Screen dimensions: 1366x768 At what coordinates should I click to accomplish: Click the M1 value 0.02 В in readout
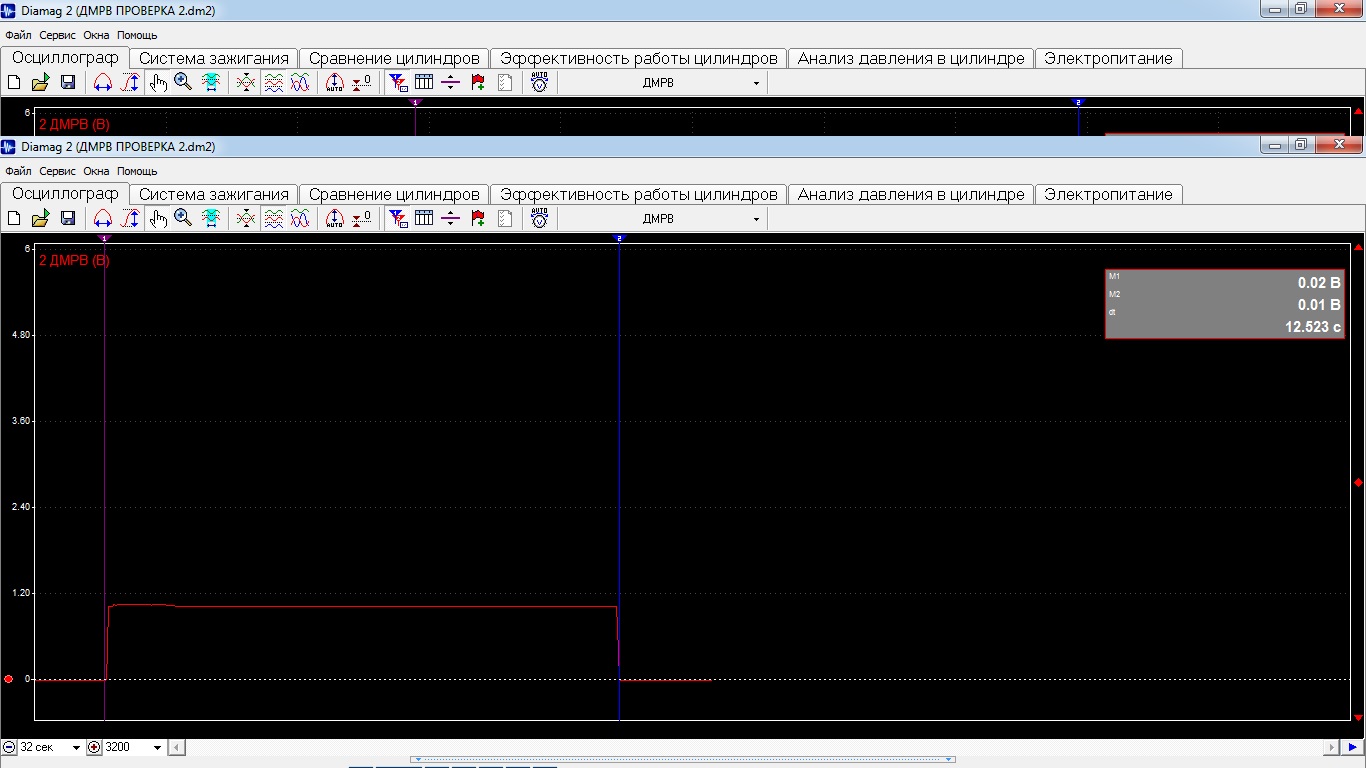click(x=1319, y=283)
